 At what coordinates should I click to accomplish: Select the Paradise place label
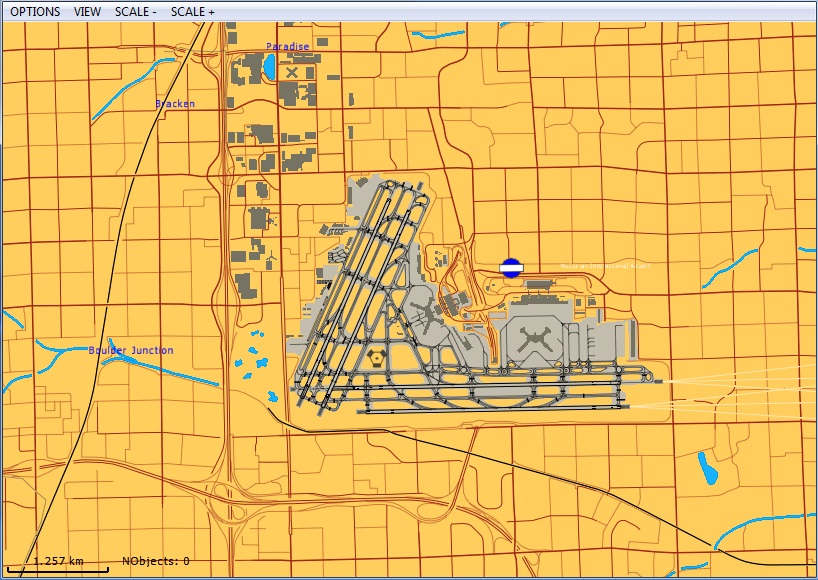point(288,47)
